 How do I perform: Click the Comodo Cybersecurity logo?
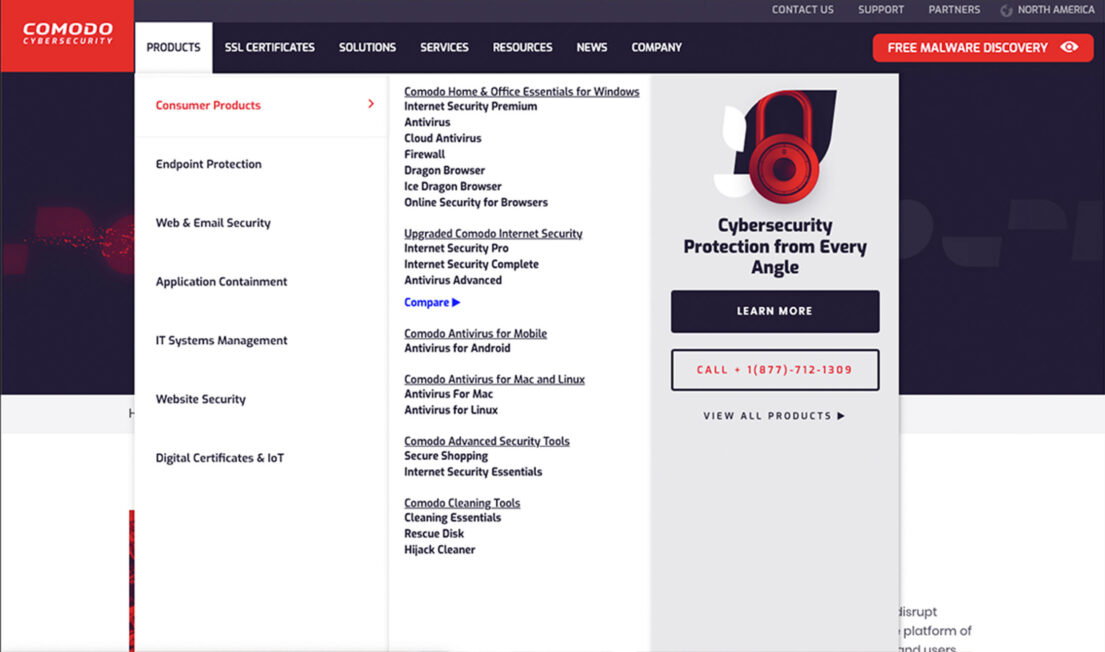click(68, 33)
